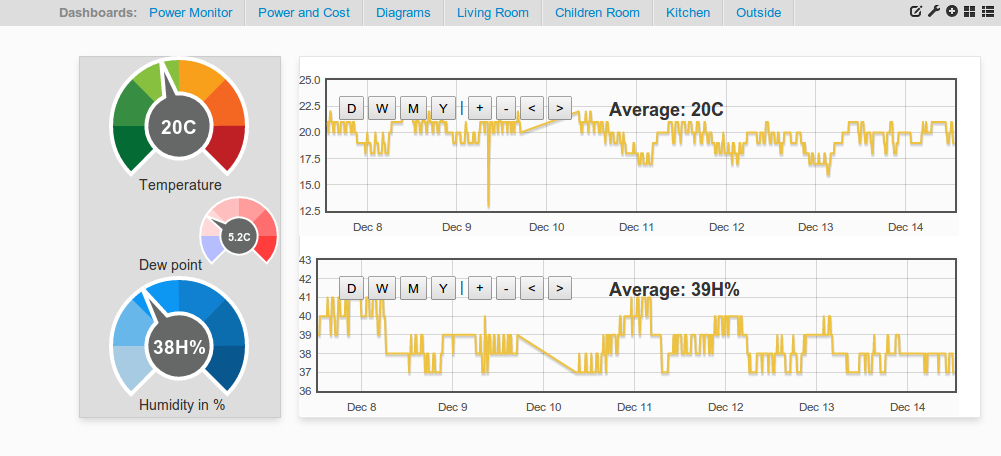Click the Temperature 20C gauge dial
The image size is (1001, 456).
179,118
